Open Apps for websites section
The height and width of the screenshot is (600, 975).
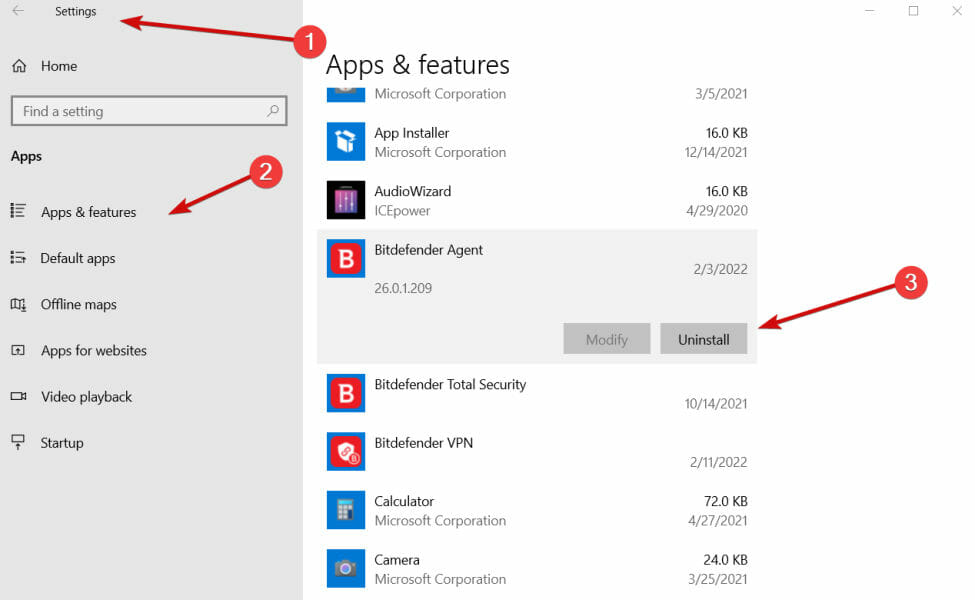(x=93, y=351)
